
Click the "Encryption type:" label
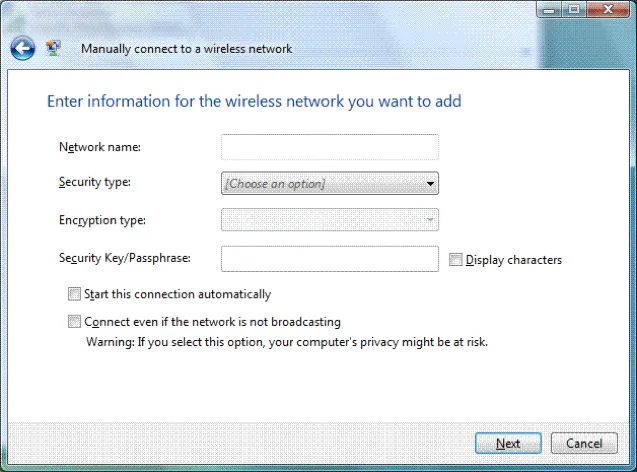pos(103,219)
